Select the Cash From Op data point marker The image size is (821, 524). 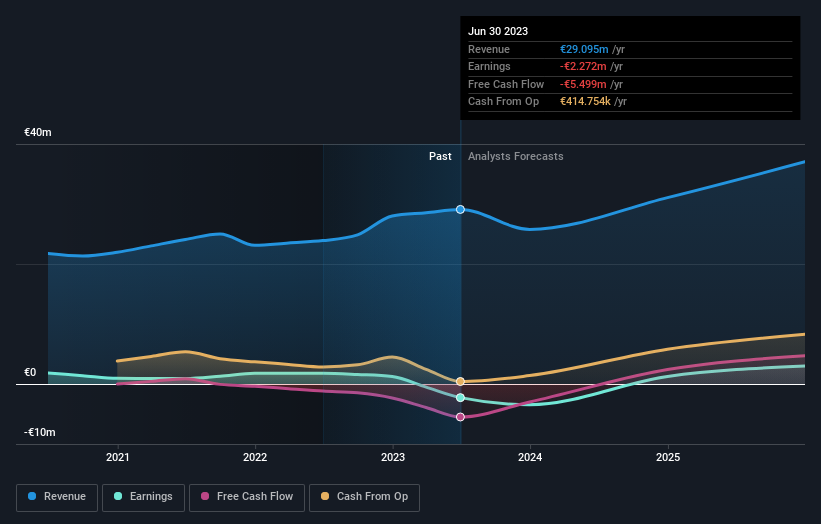tap(460, 382)
